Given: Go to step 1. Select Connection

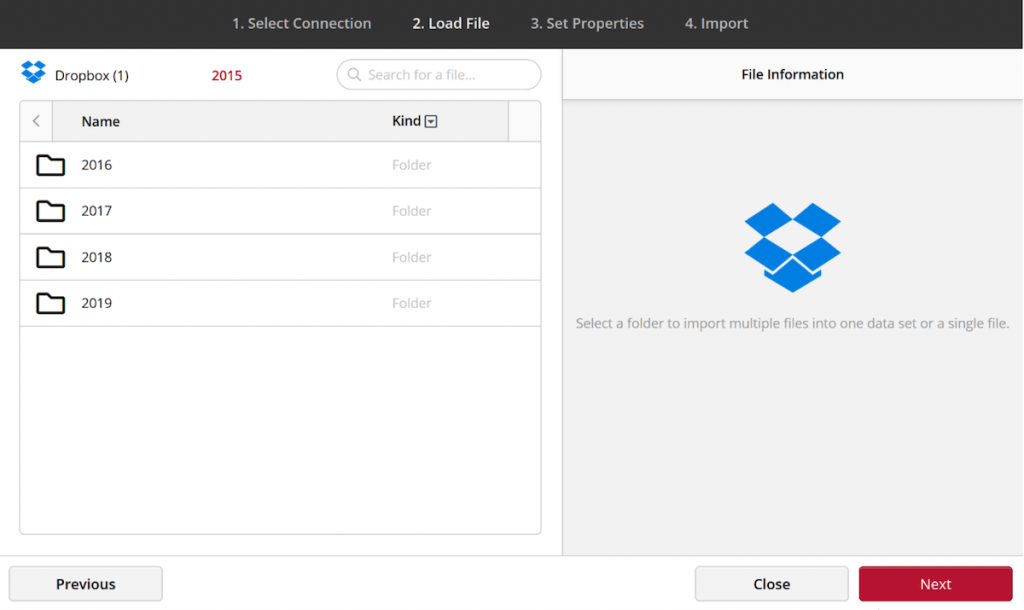Looking at the screenshot, I should [x=302, y=24].
